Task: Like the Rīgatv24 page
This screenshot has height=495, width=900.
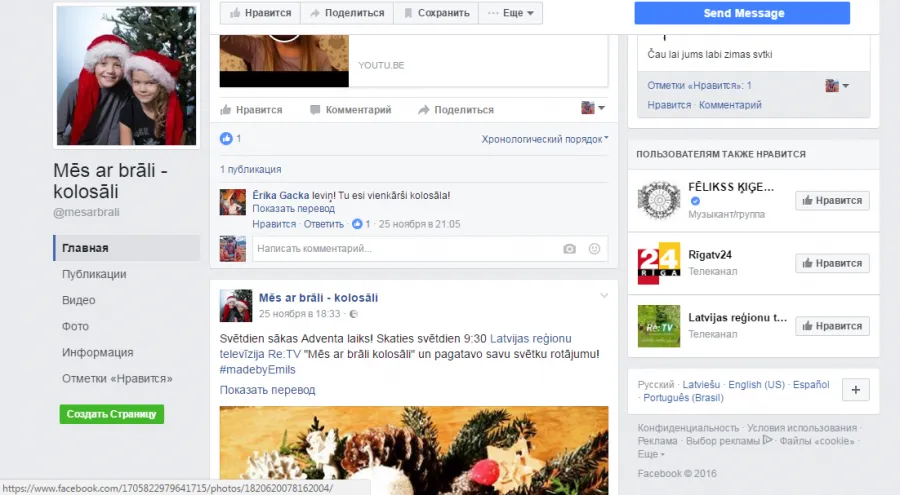Action: (x=832, y=263)
